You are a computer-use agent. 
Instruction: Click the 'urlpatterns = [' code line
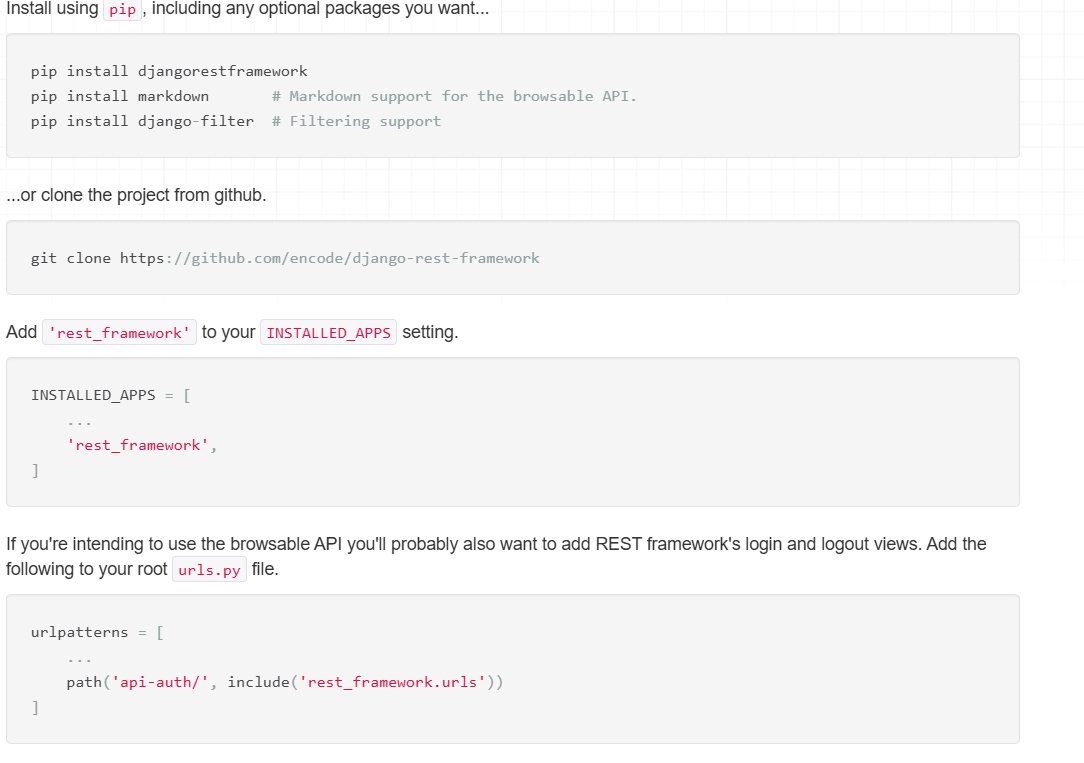[97, 632]
